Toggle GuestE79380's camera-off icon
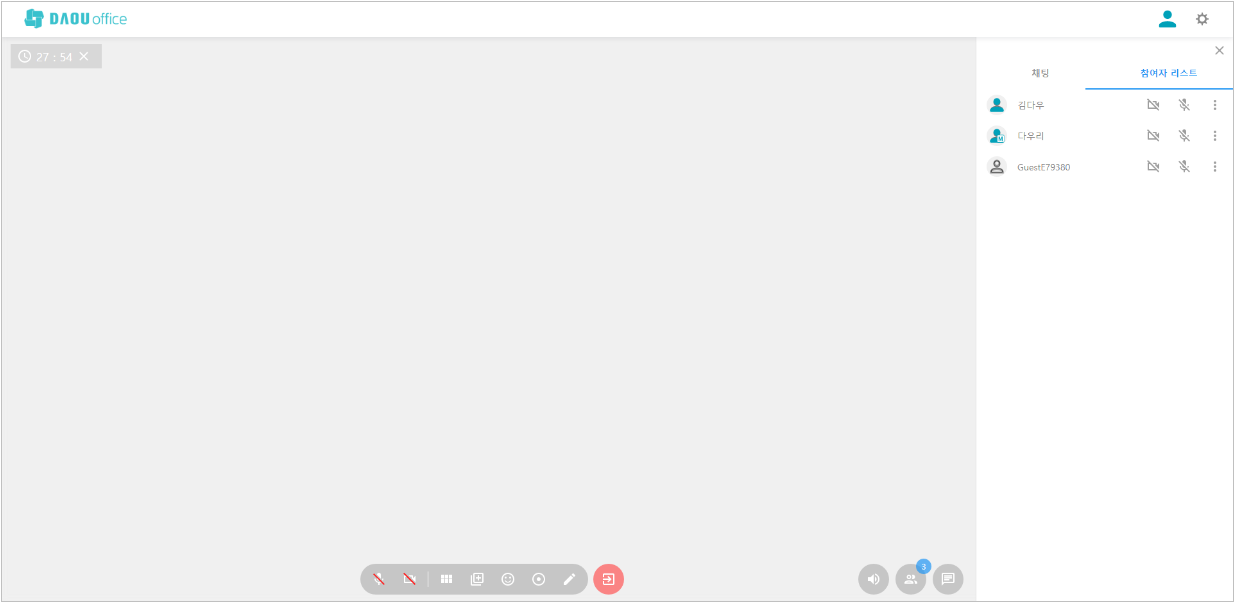The width and height of the screenshot is (1234, 602). tap(1153, 167)
